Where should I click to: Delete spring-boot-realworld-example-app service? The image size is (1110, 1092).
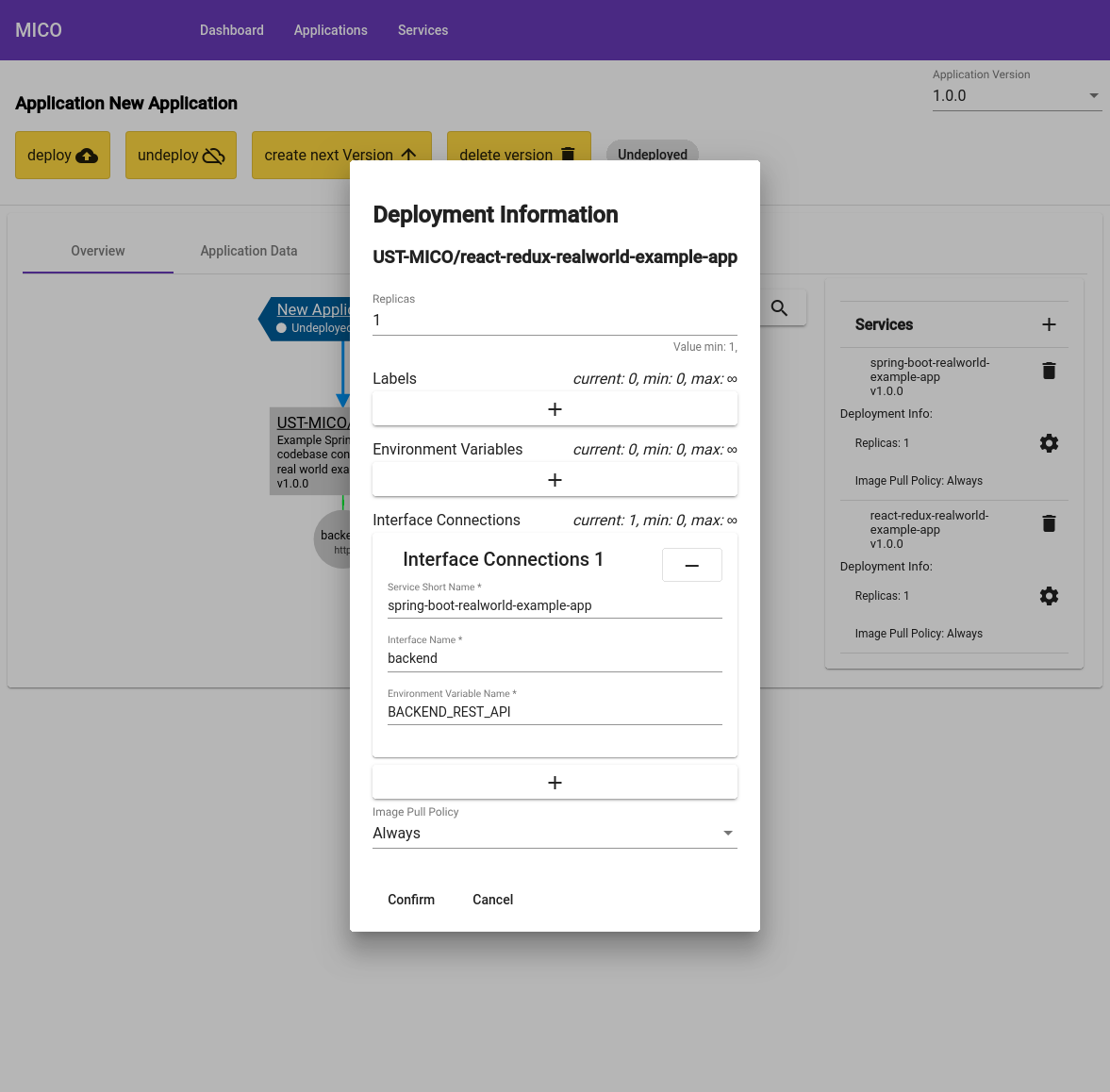pyautogui.click(x=1049, y=371)
